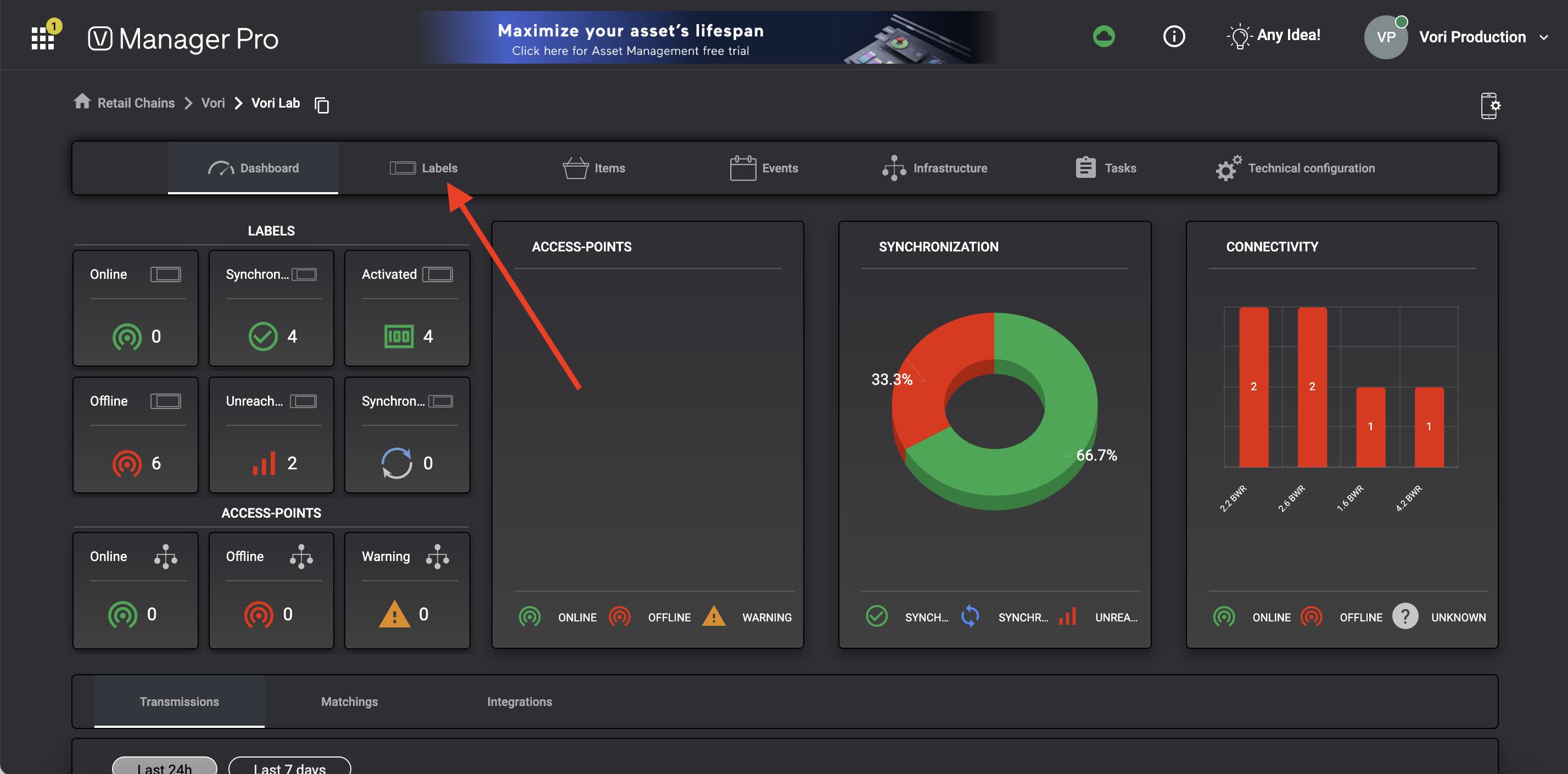Switch to the Matchings tab

(x=349, y=702)
